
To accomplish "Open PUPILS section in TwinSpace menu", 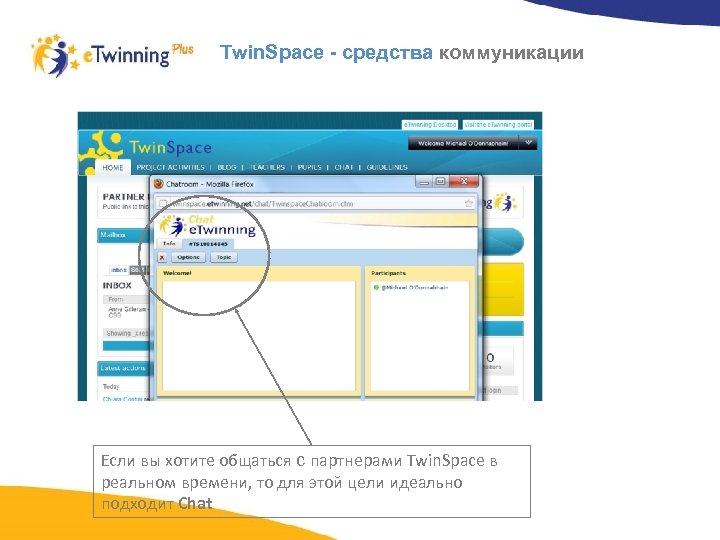I will pos(309,167).
